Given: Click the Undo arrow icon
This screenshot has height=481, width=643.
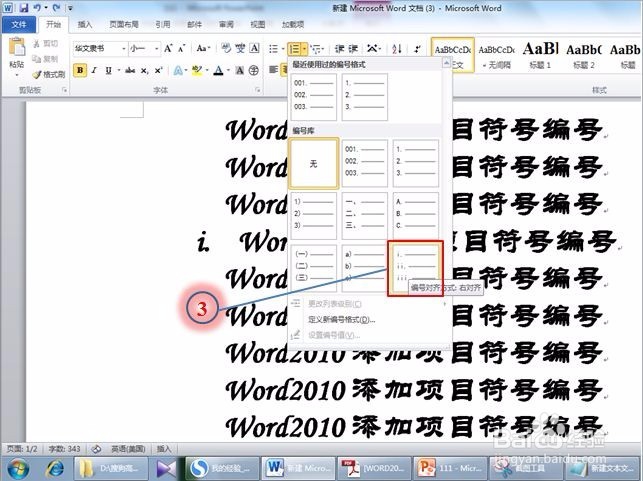Looking at the screenshot, I should coord(37,7).
